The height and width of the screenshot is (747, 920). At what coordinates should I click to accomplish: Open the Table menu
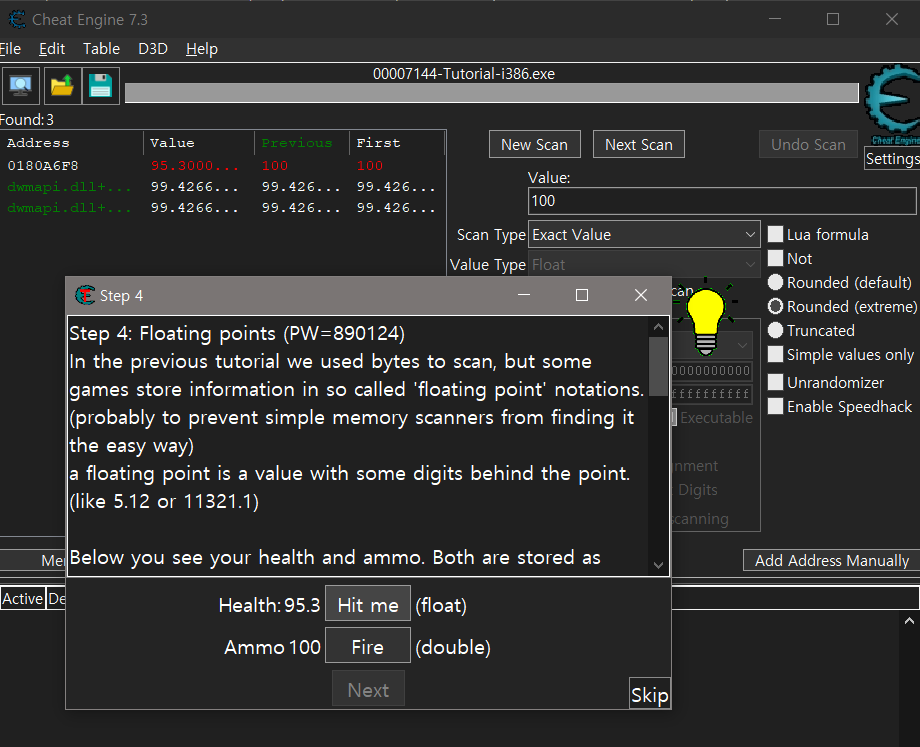tap(100, 48)
